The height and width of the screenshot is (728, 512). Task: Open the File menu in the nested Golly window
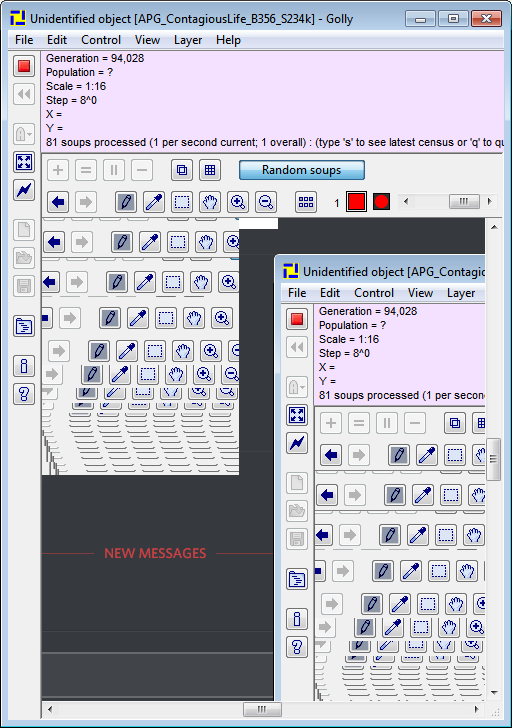tap(297, 293)
